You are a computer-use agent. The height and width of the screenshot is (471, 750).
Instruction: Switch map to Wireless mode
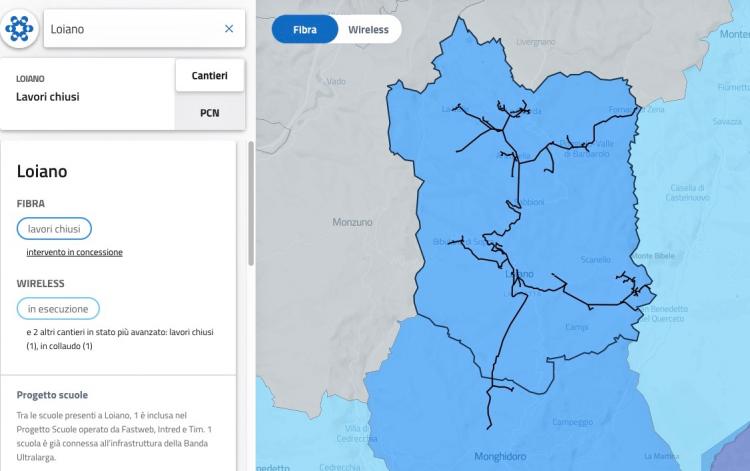click(368, 30)
